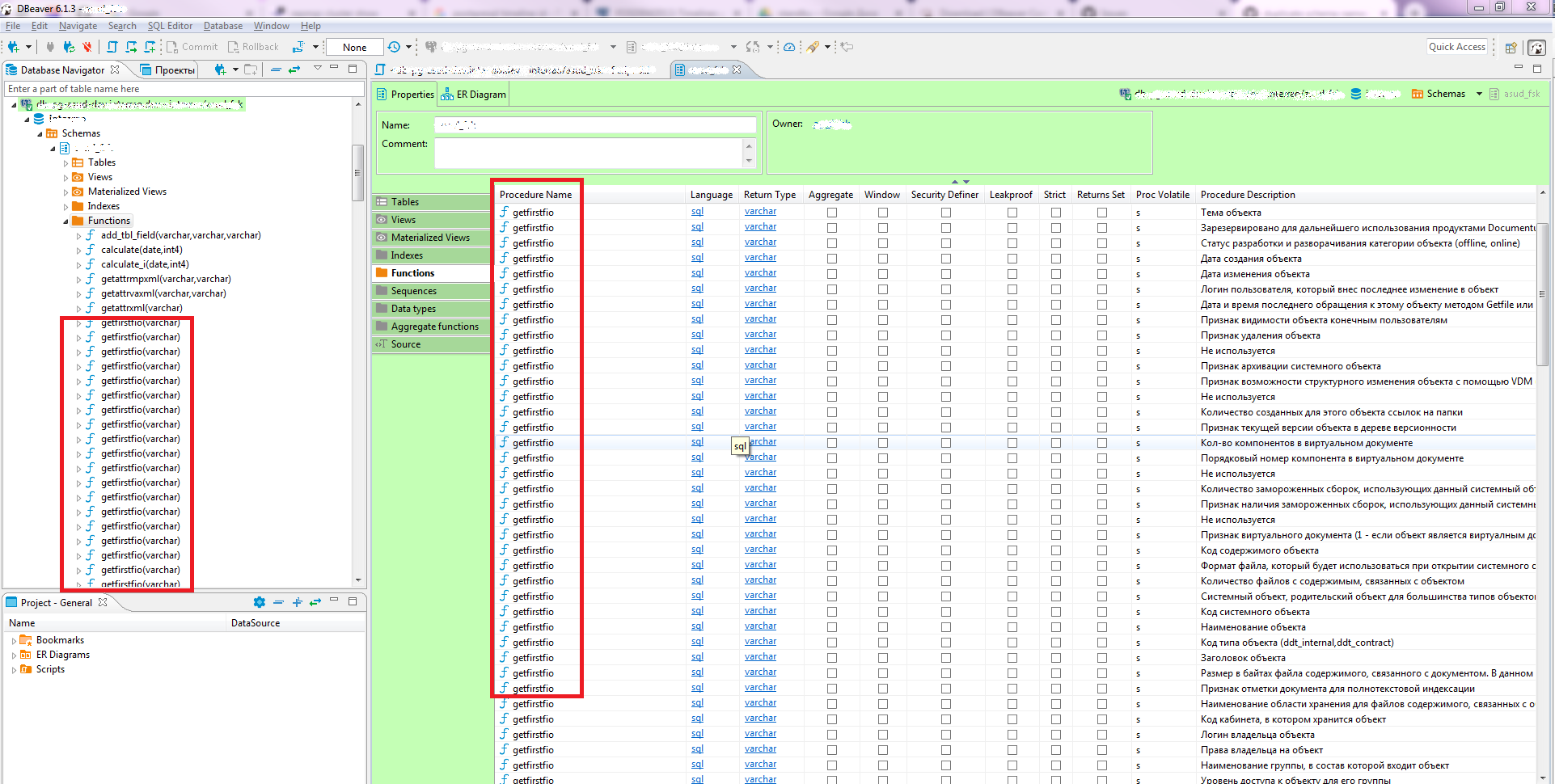Click the Reconnect icon
This screenshot has width=1555, height=784.
coord(69,46)
